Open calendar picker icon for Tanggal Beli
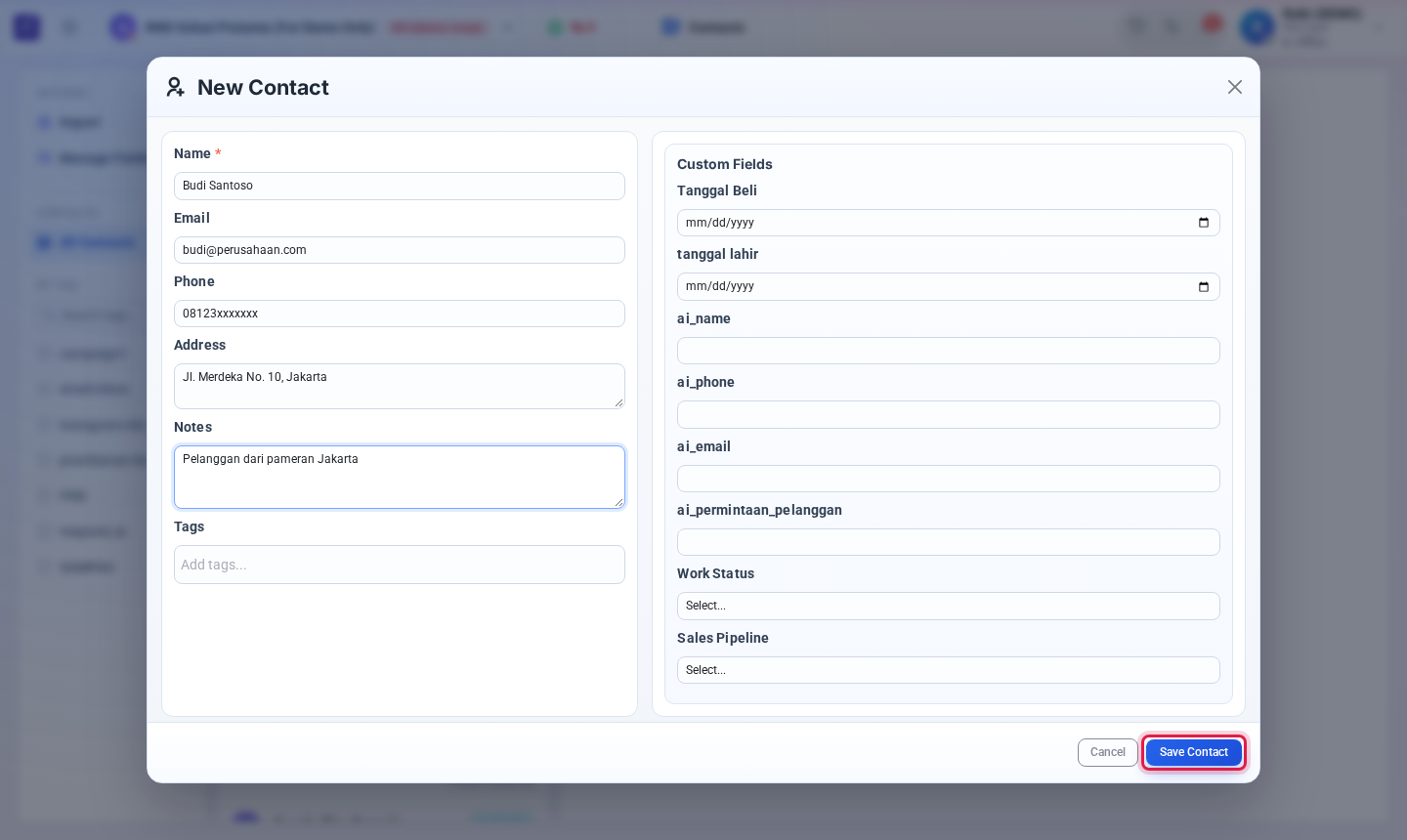 coord(1204,223)
